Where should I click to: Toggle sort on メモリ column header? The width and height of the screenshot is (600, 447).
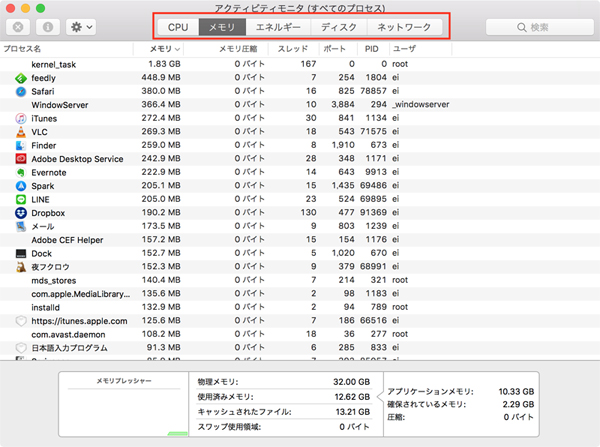pyautogui.click(x=158, y=49)
